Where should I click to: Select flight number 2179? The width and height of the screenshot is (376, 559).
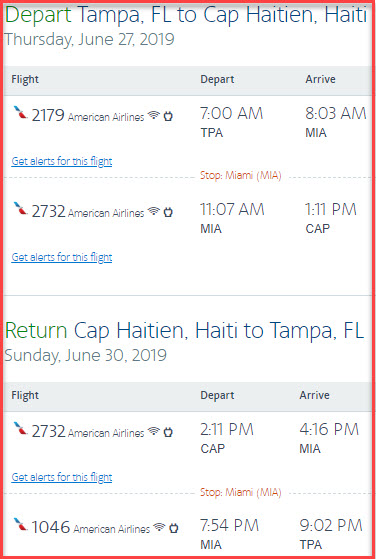click(x=48, y=116)
